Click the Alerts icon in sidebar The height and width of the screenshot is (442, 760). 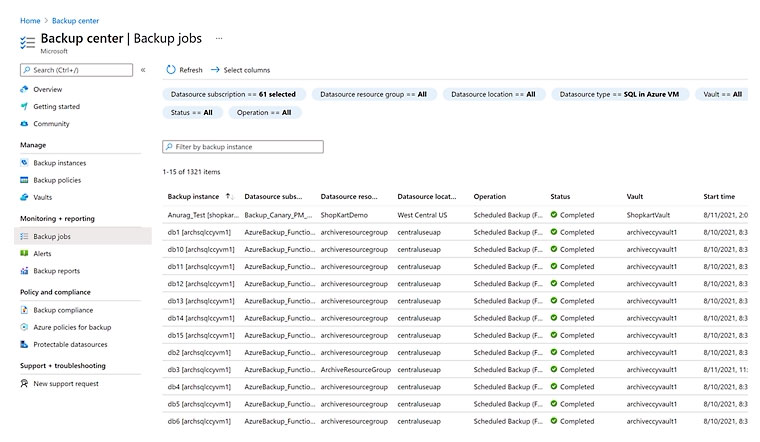click(24, 253)
